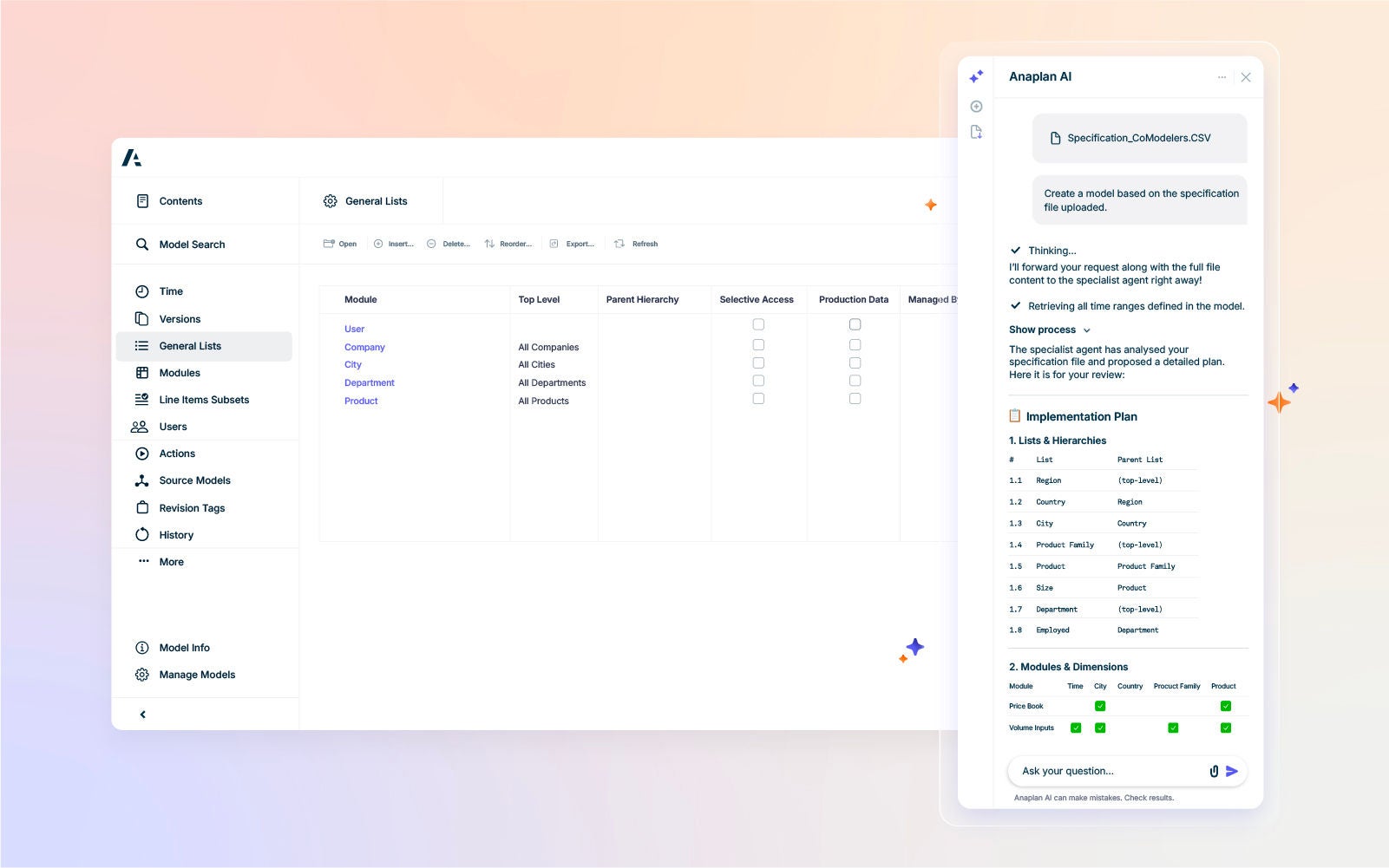This screenshot has width=1389, height=868.
Task: Toggle Production Data checkbox for Department
Action: [x=855, y=381]
